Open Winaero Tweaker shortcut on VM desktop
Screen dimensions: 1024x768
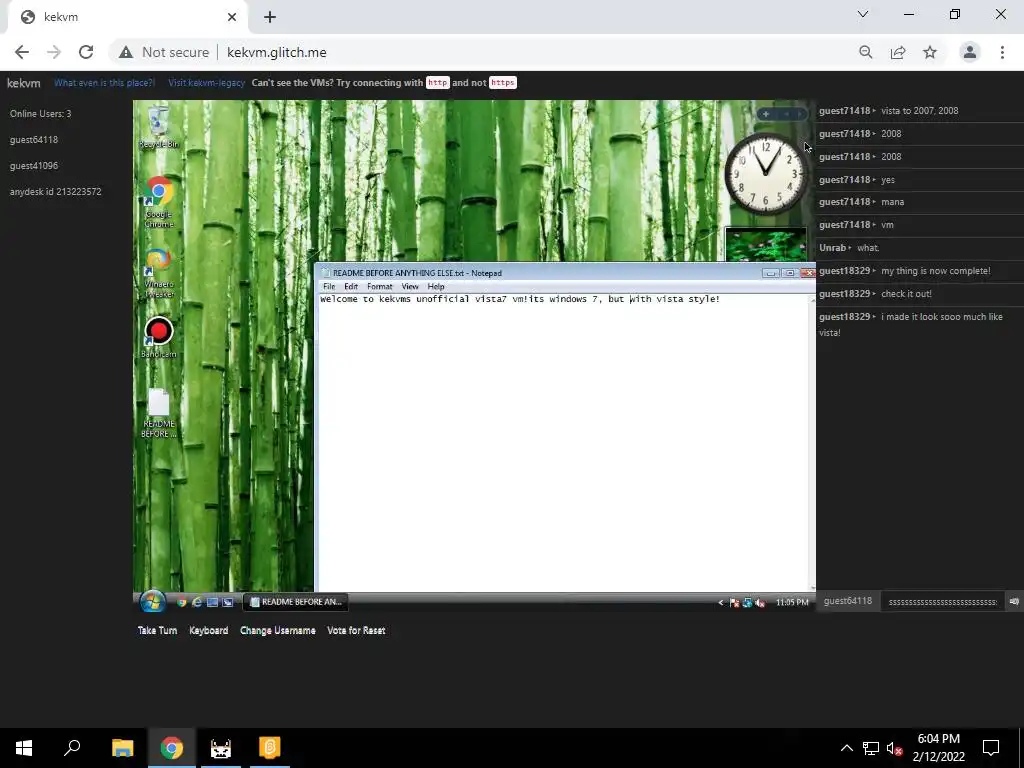point(159,273)
